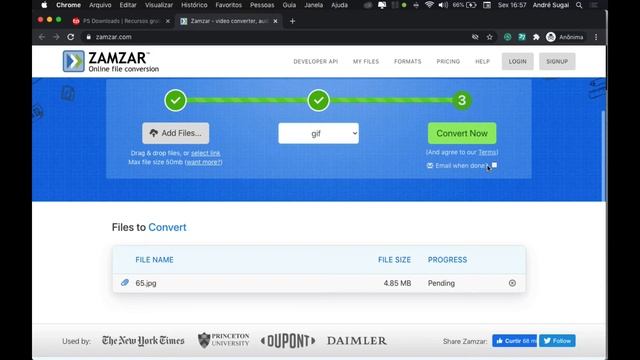Click the zamzar.com address bar

pyautogui.click(x=278, y=37)
